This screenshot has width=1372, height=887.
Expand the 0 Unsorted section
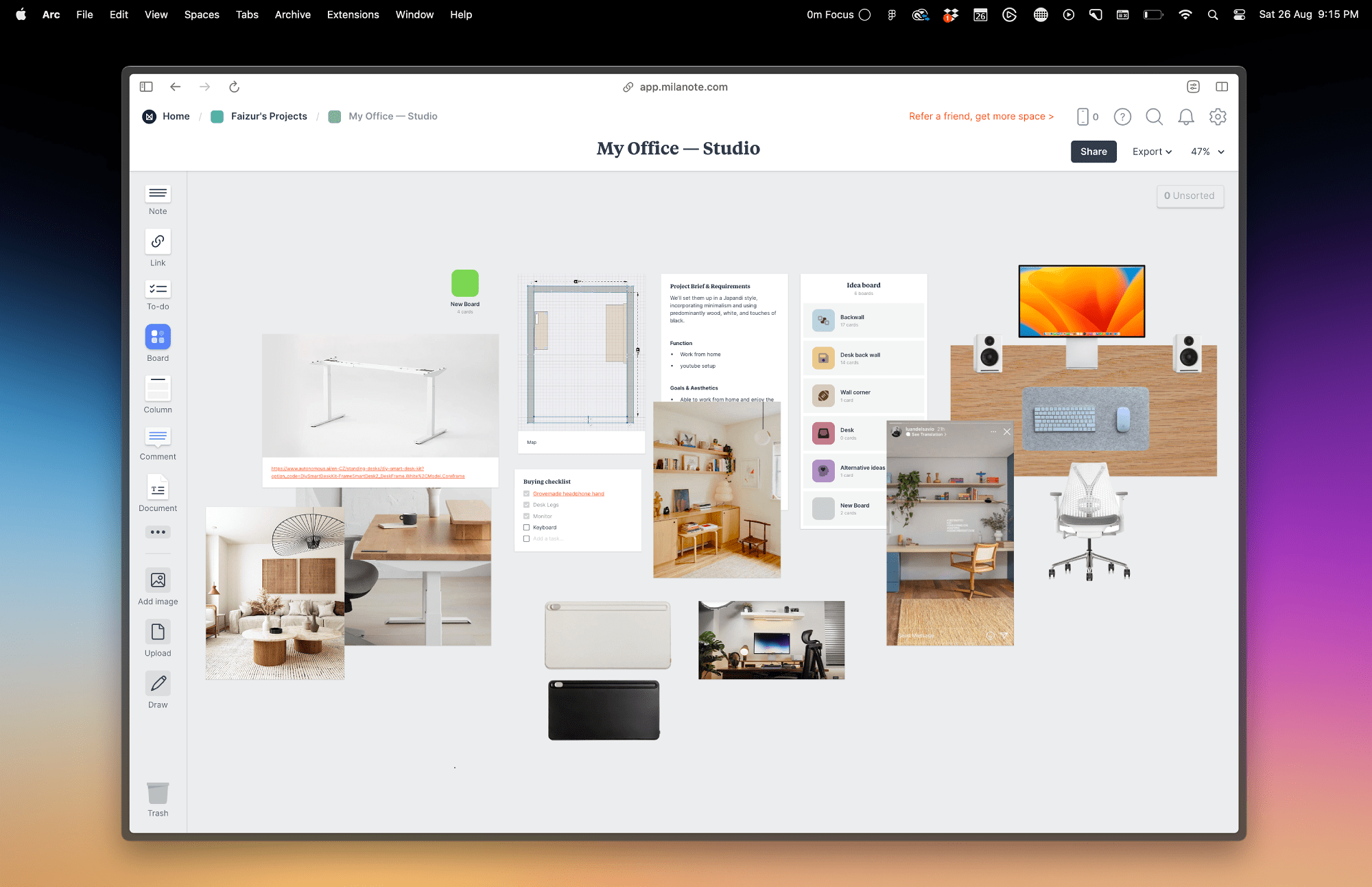pyautogui.click(x=1189, y=195)
